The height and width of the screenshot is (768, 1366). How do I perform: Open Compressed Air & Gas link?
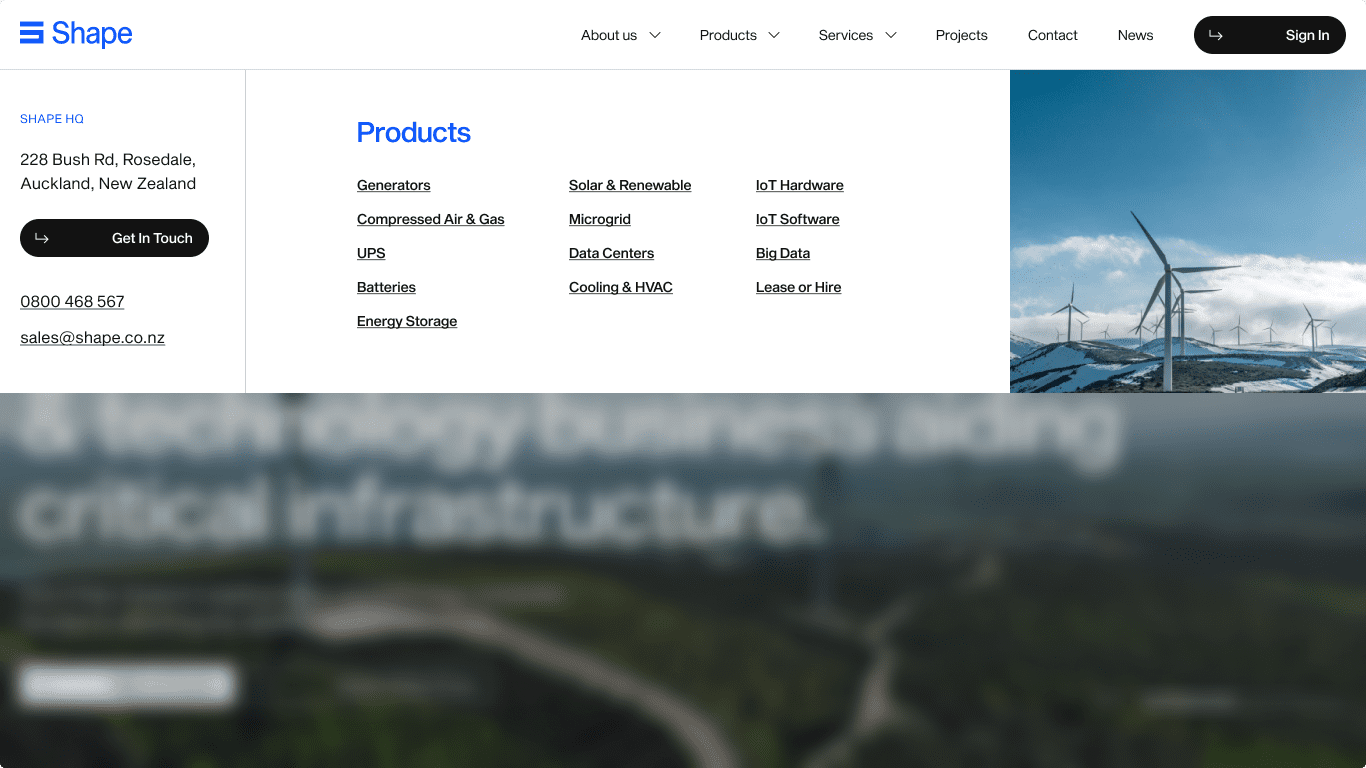coord(431,219)
